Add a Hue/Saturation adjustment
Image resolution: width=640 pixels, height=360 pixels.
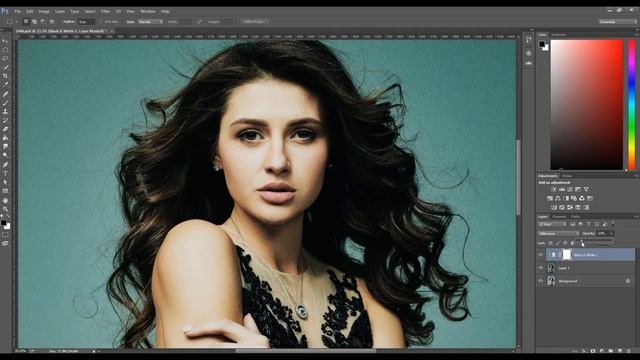(x=550, y=198)
